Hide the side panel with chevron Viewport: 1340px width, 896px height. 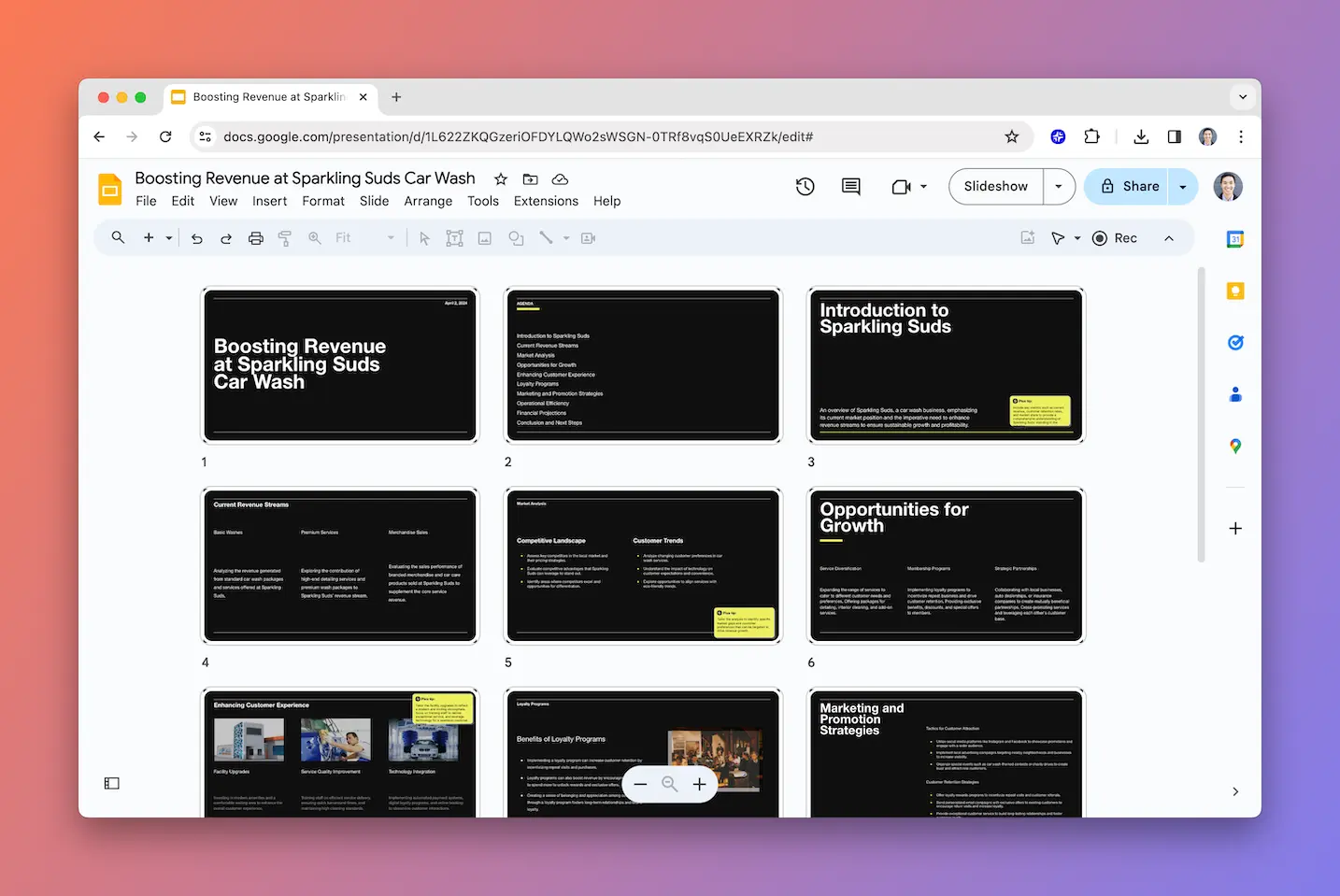coord(1235,791)
